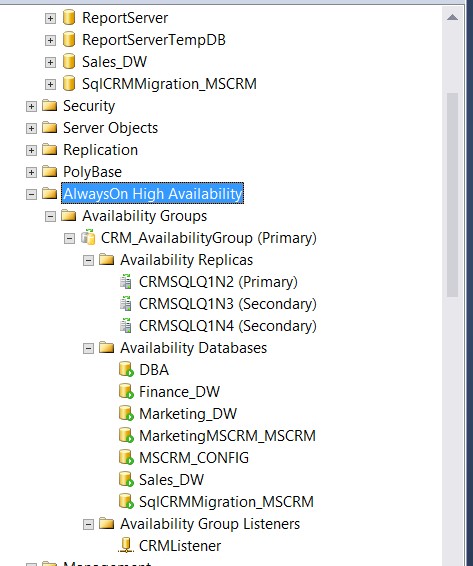Click scrollbar track below the thumb
Image resolution: width=473 pixels, height=566 pixels.
(452, 430)
